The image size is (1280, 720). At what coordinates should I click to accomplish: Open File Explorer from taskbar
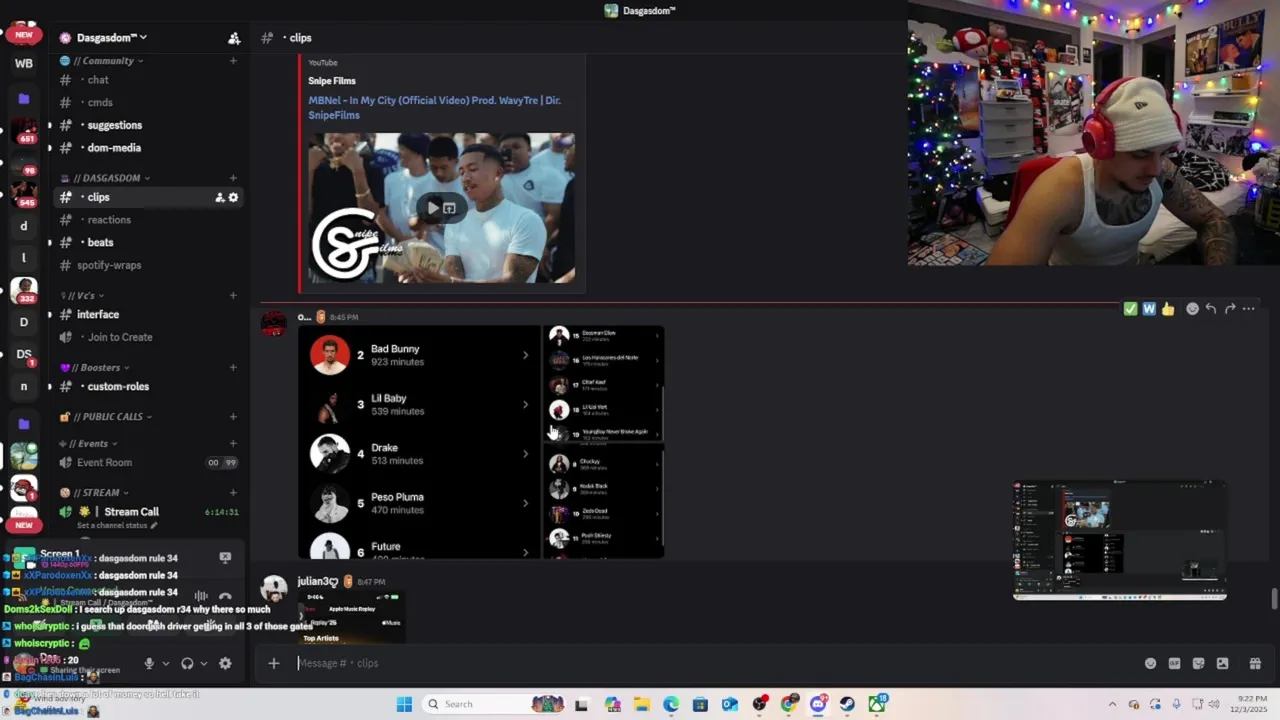(x=641, y=704)
